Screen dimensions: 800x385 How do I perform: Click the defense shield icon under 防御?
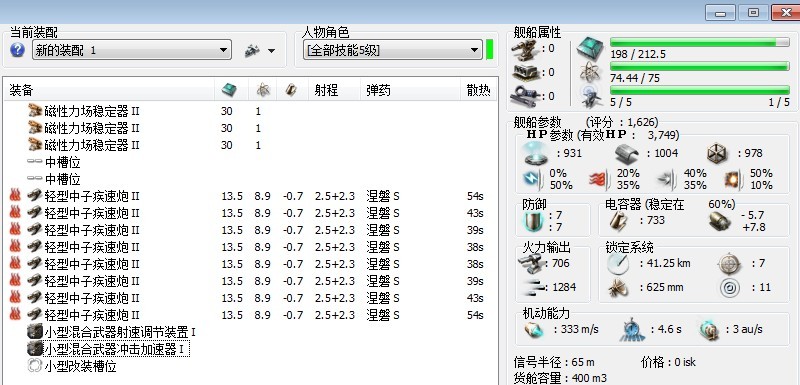coord(533,221)
